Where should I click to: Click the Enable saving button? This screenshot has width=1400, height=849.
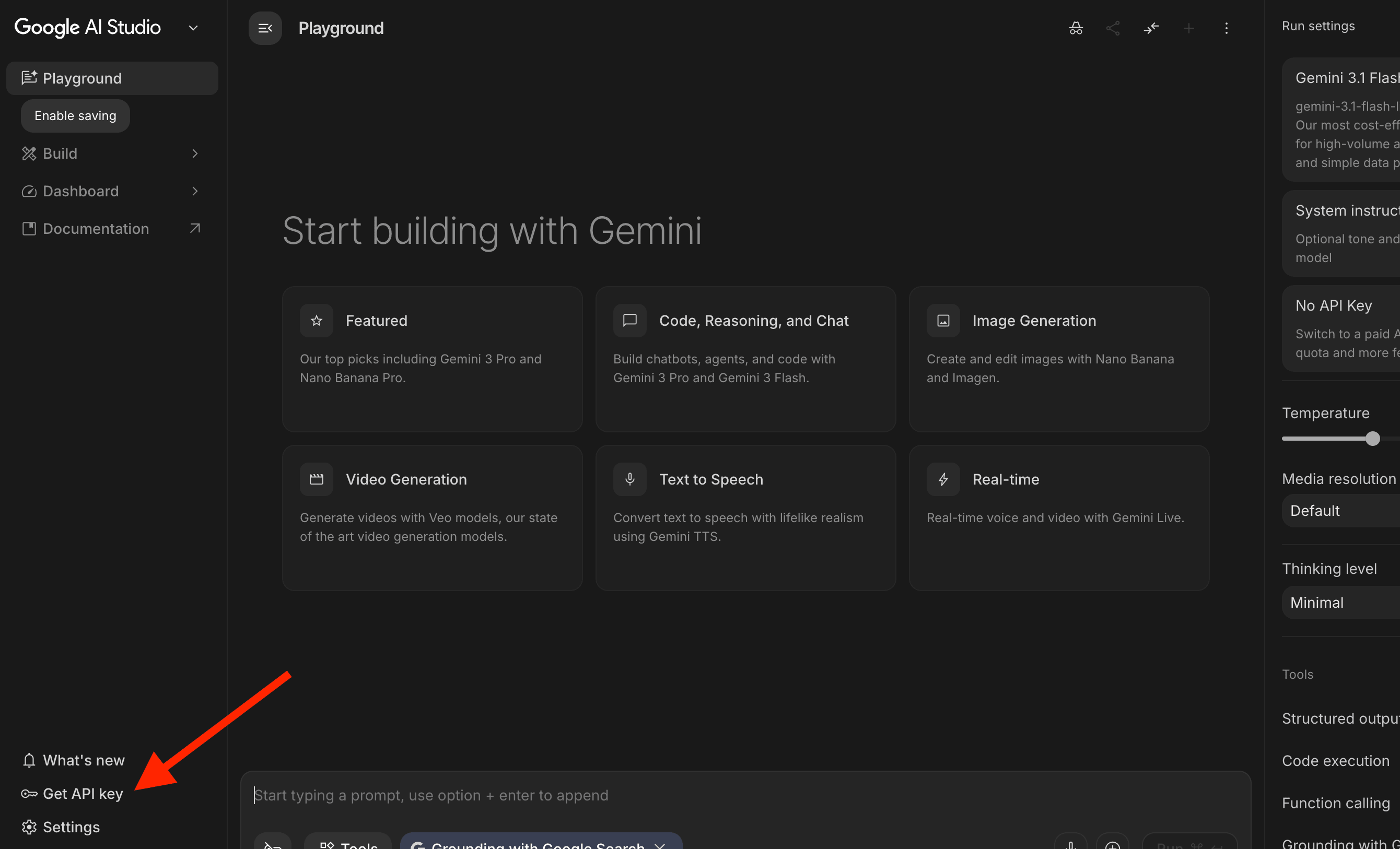[x=74, y=115]
